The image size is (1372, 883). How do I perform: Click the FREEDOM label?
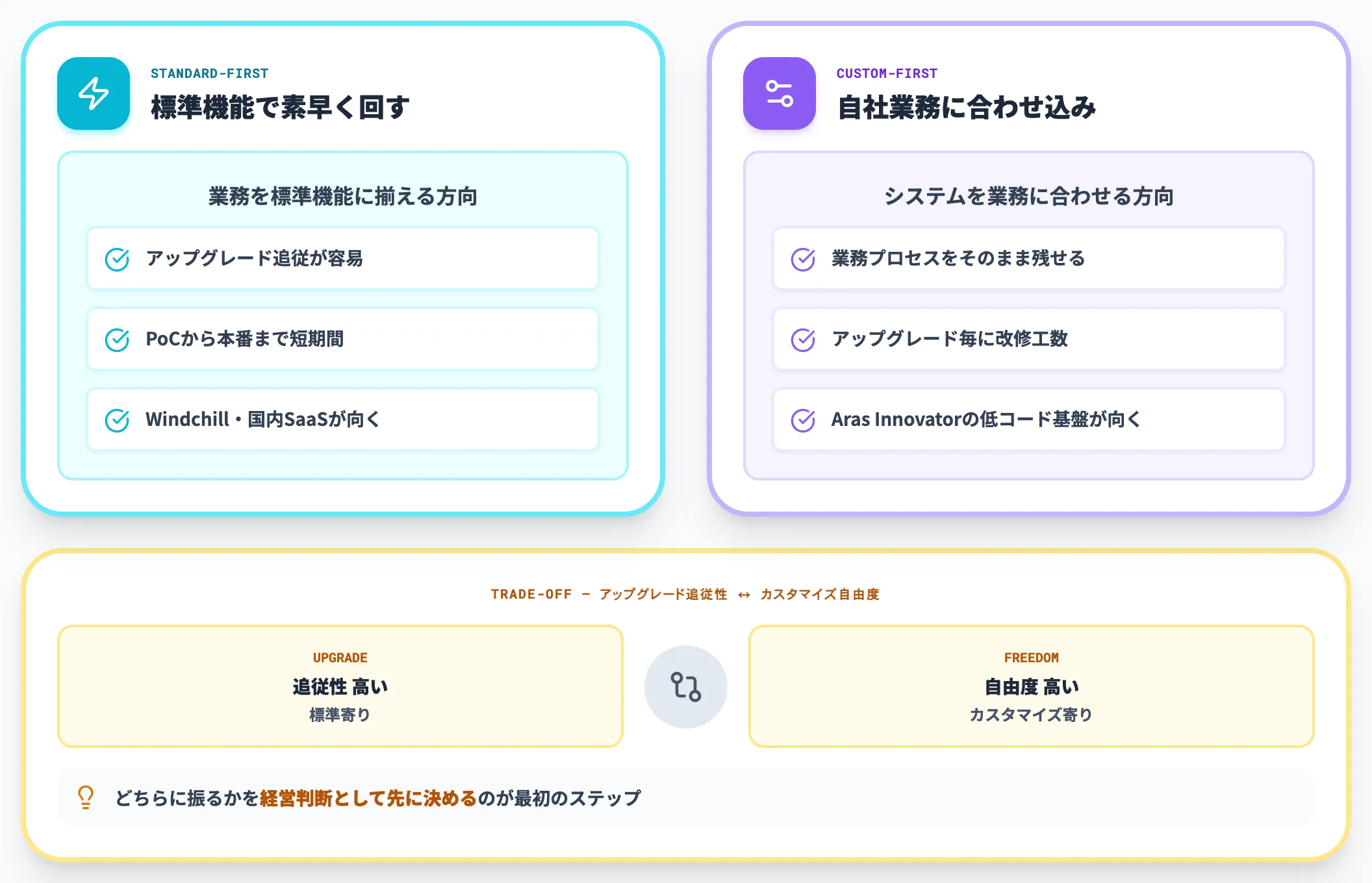click(1032, 658)
